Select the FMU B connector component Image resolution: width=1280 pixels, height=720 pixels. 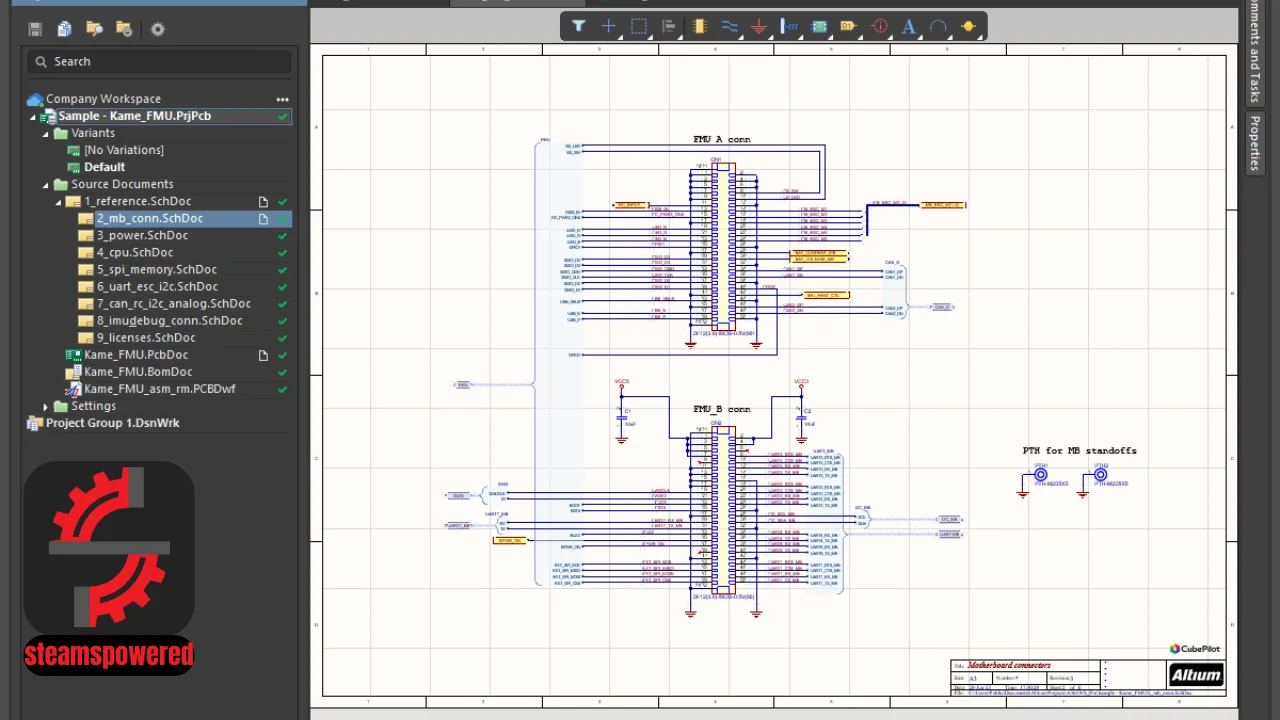pos(722,511)
